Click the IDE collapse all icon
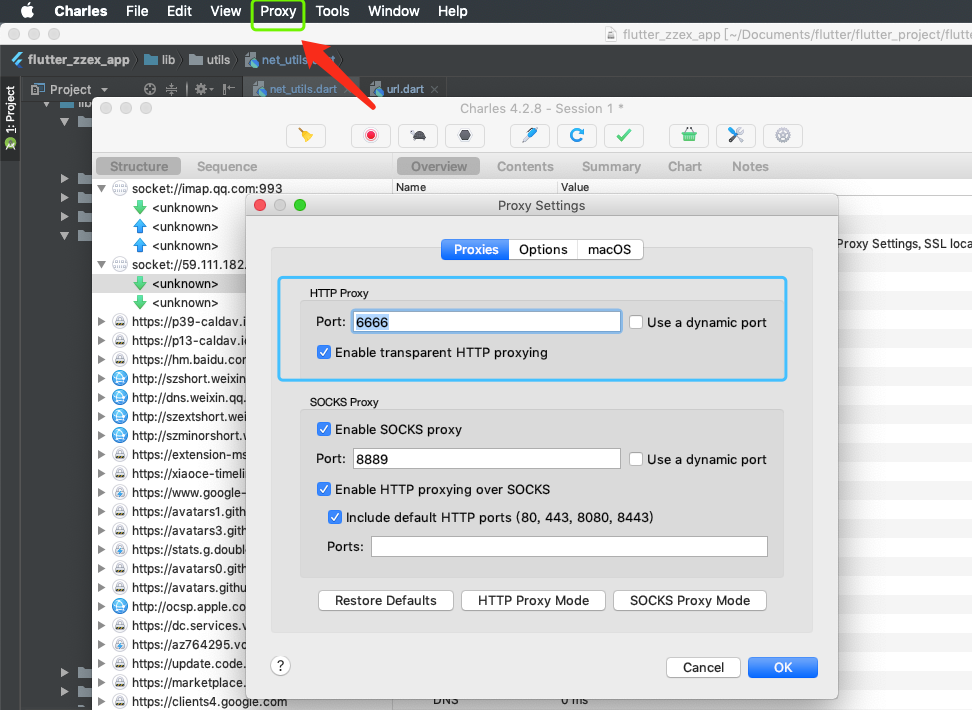The width and height of the screenshot is (972, 710). click(172, 89)
